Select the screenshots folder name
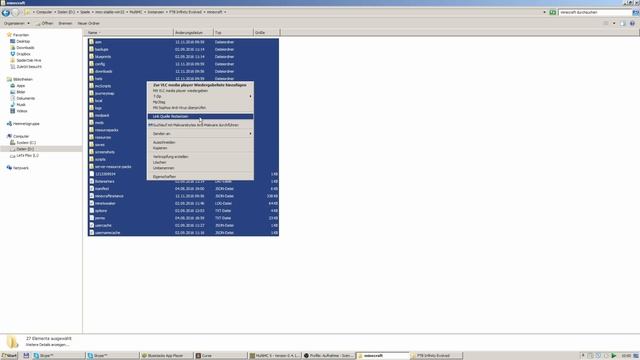Viewport: 640px width, 360px height. pyautogui.click(x=105, y=152)
